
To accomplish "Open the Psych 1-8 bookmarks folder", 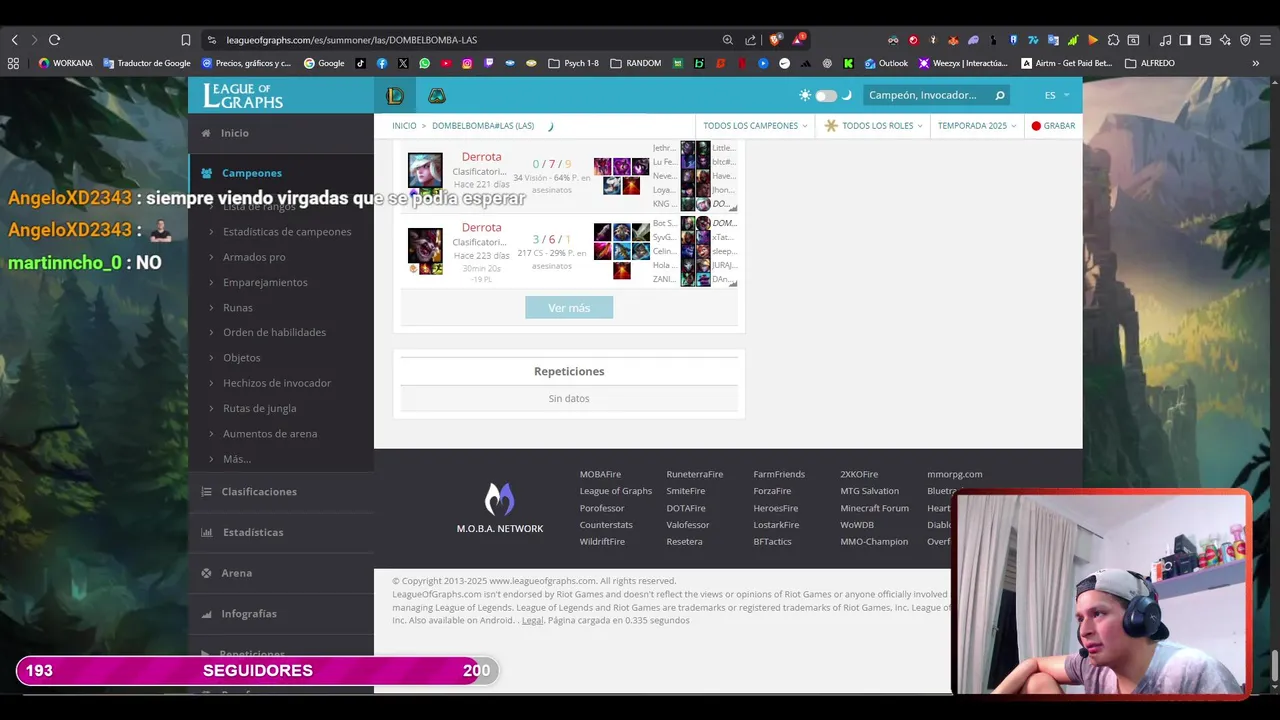I will [575, 63].
